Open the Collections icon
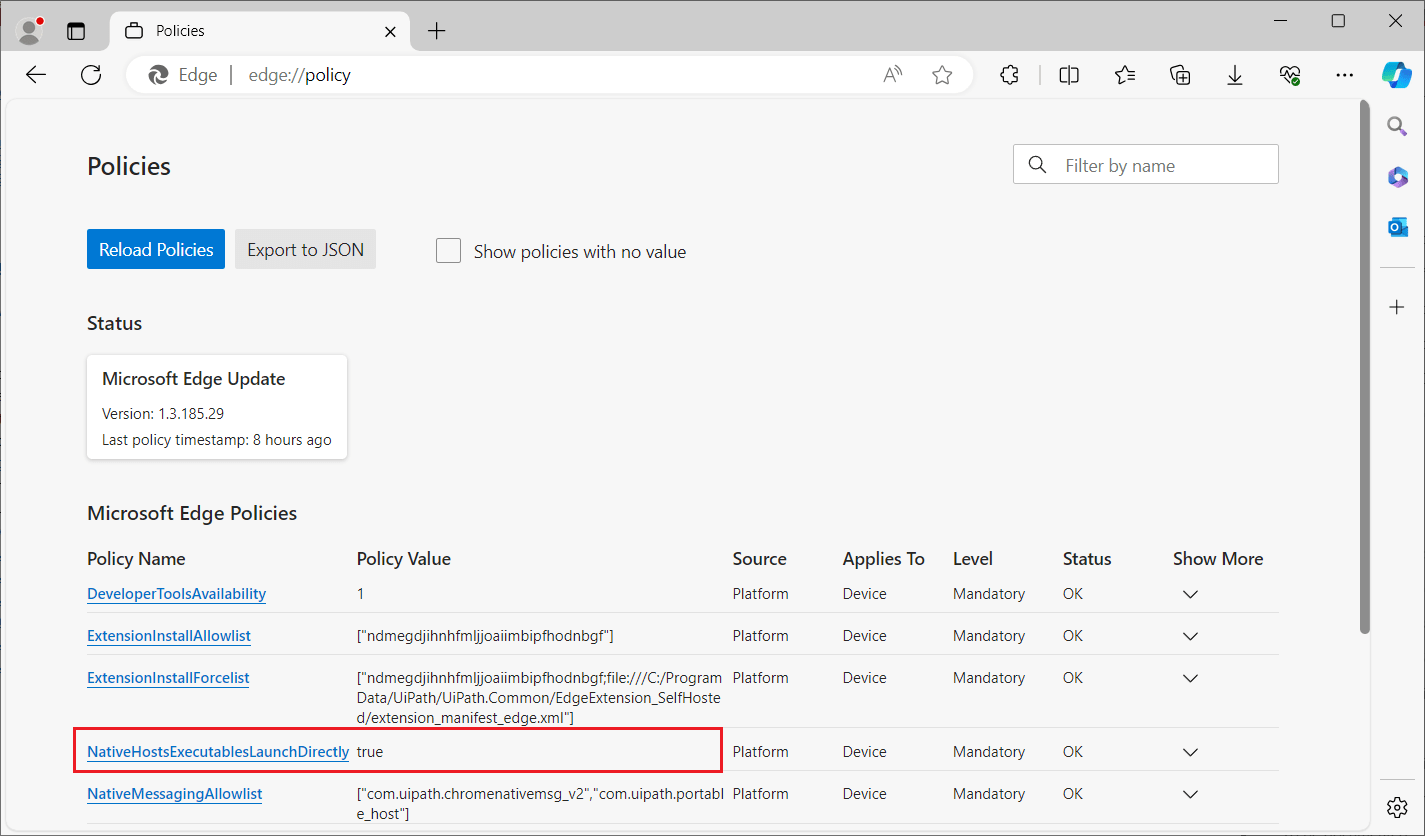This screenshot has width=1425, height=836. [1180, 75]
